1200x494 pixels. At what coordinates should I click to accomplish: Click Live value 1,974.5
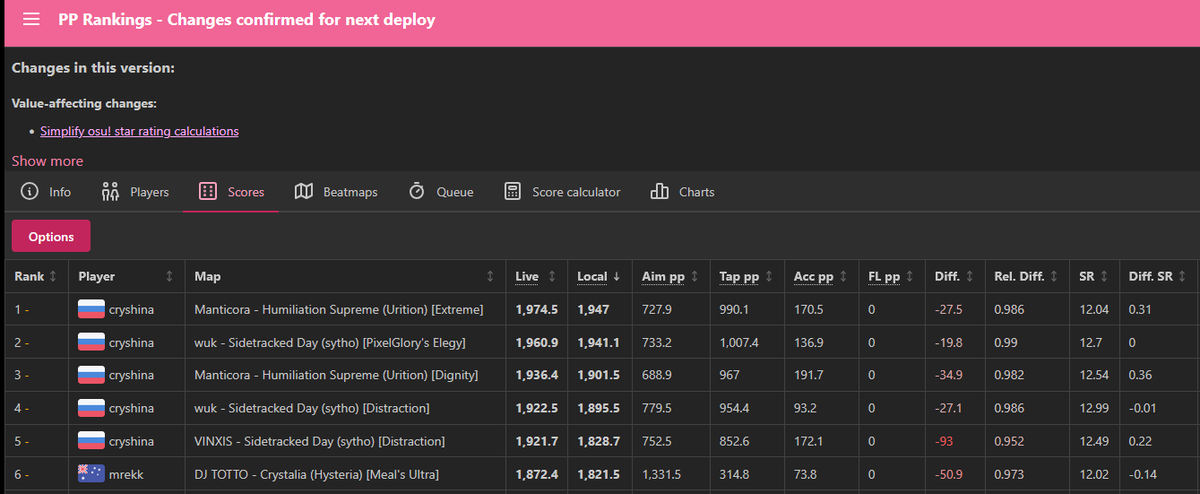point(536,309)
